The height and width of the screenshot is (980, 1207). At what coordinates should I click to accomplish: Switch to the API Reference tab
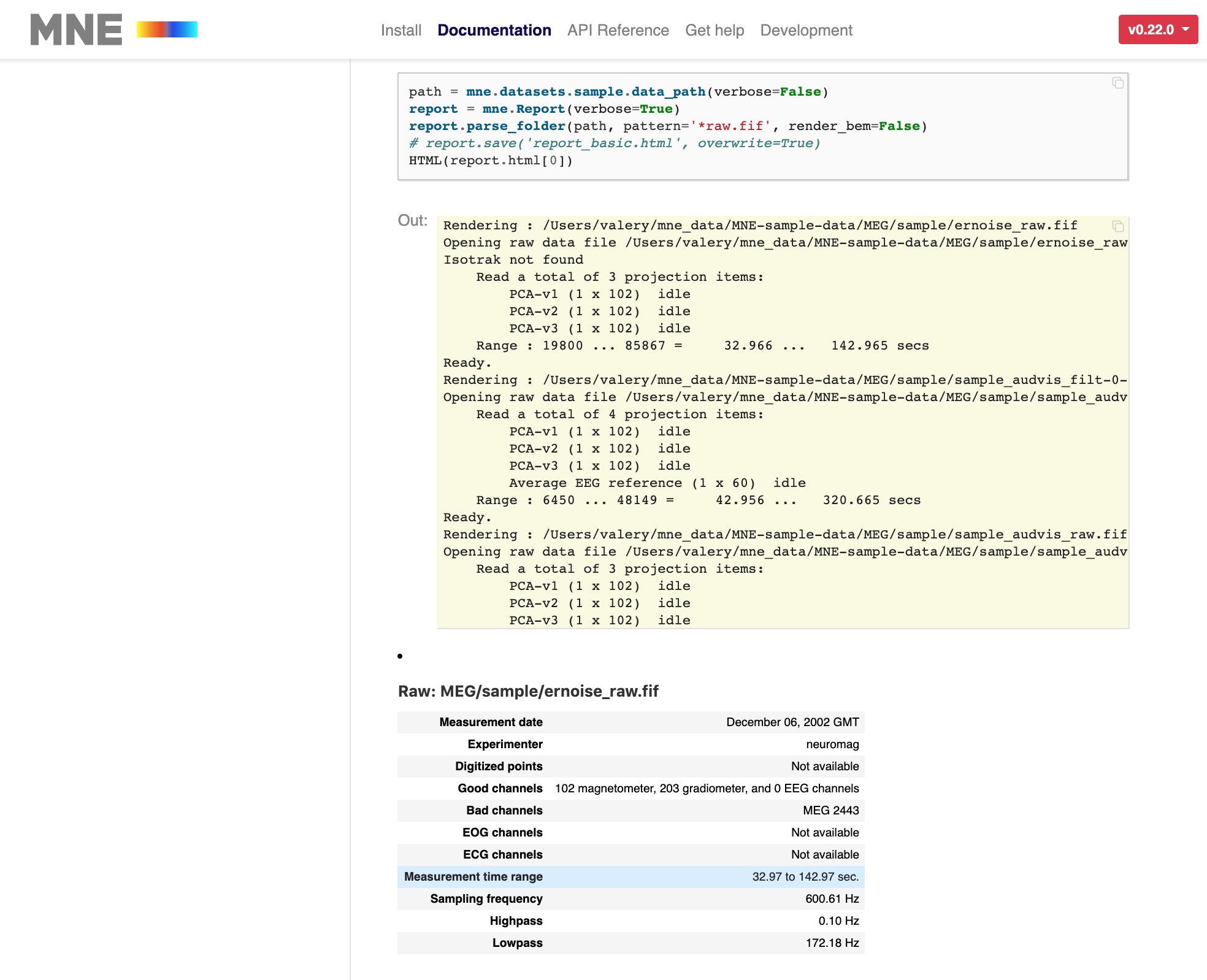pos(618,29)
